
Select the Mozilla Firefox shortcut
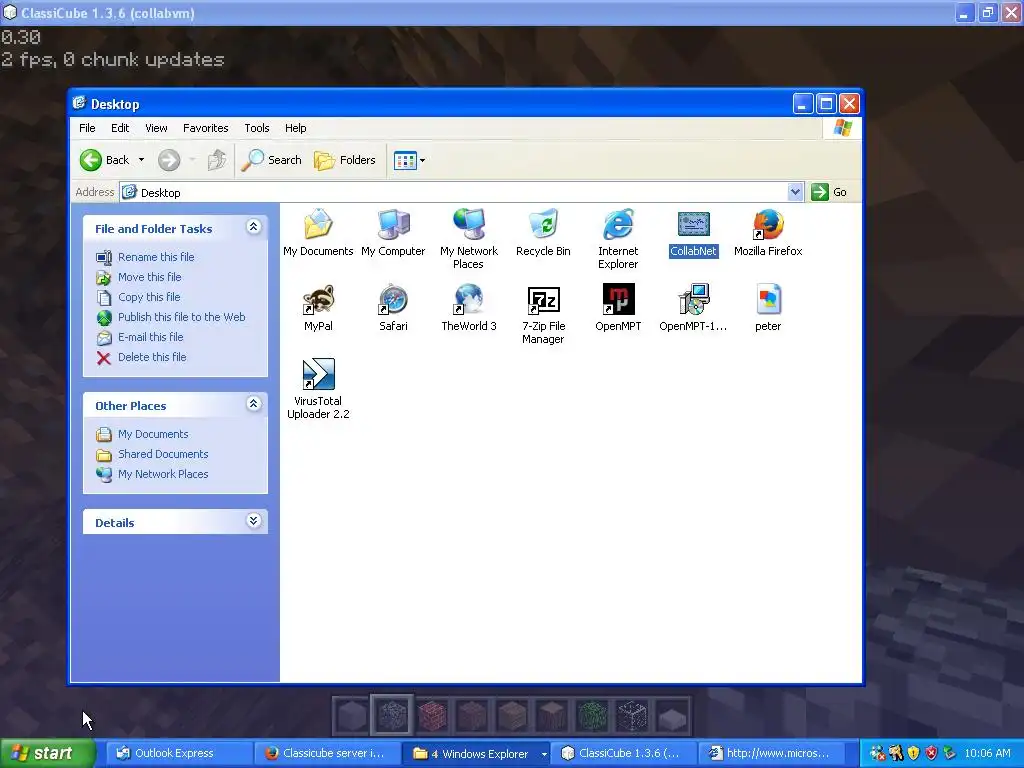[768, 232]
